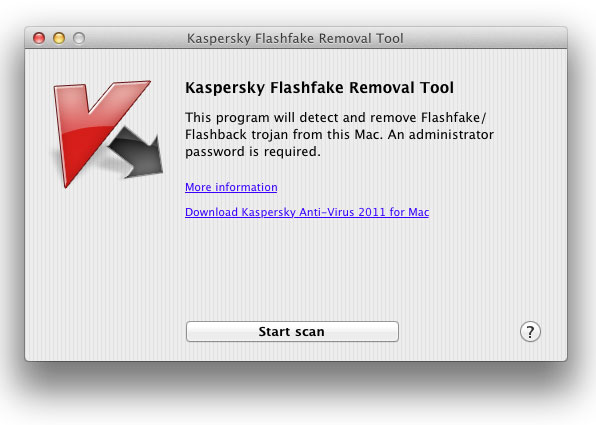Begin scanning for the Flashfake trojan

pyautogui.click(x=292, y=331)
